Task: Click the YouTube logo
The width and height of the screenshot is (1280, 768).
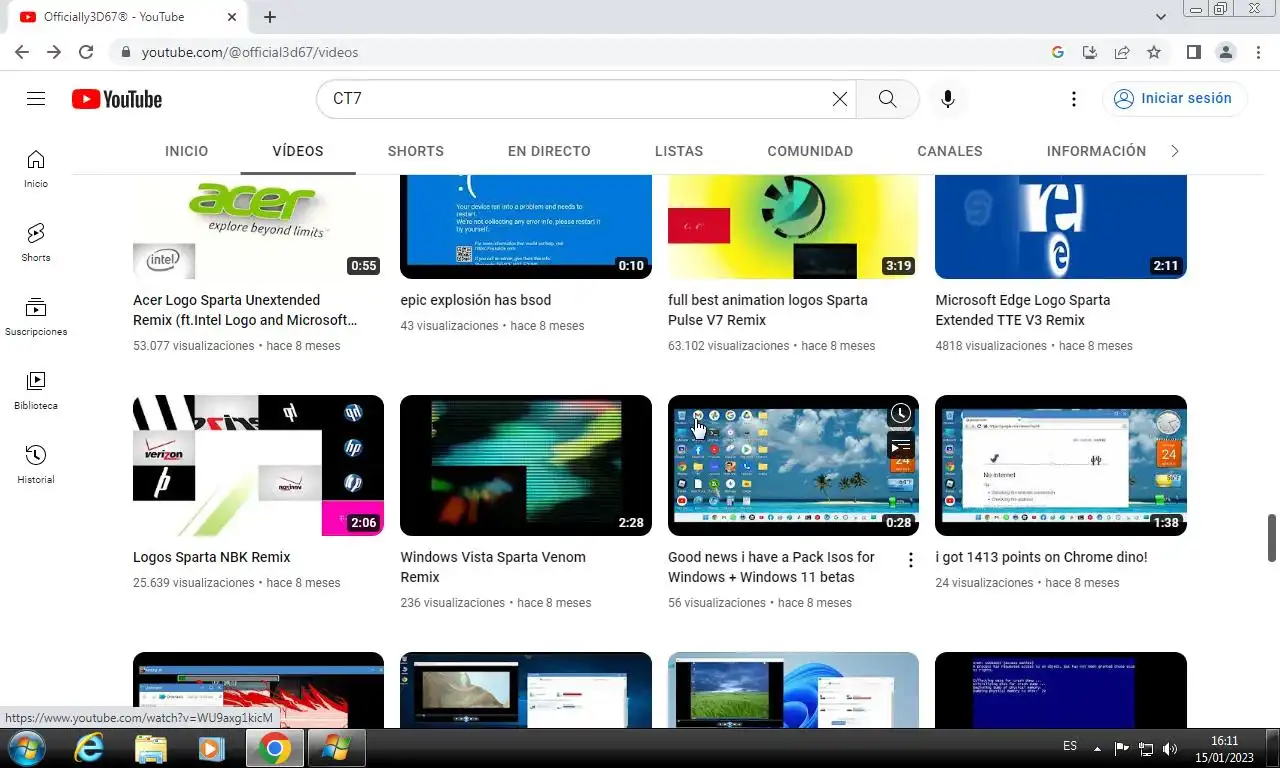Action: [x=117, y=99]
